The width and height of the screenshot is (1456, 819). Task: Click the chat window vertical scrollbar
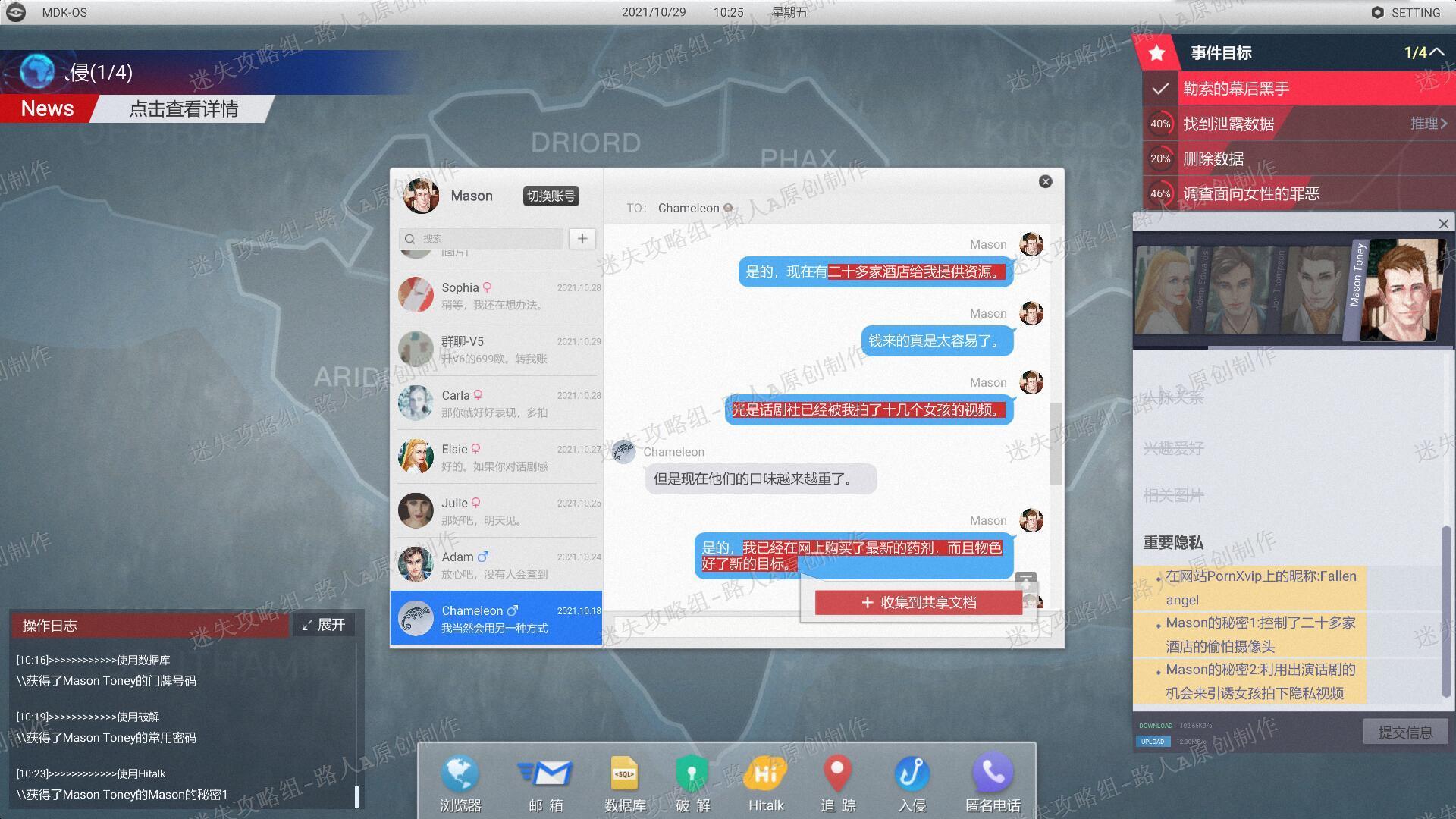pos(1055,444)
